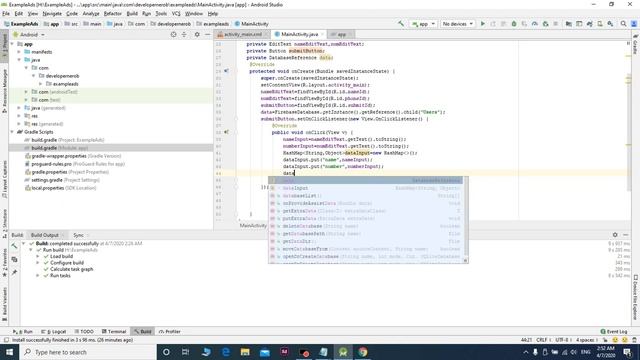The image size is (640, 360).
Task: Expand the res folder
Action: 19,116
